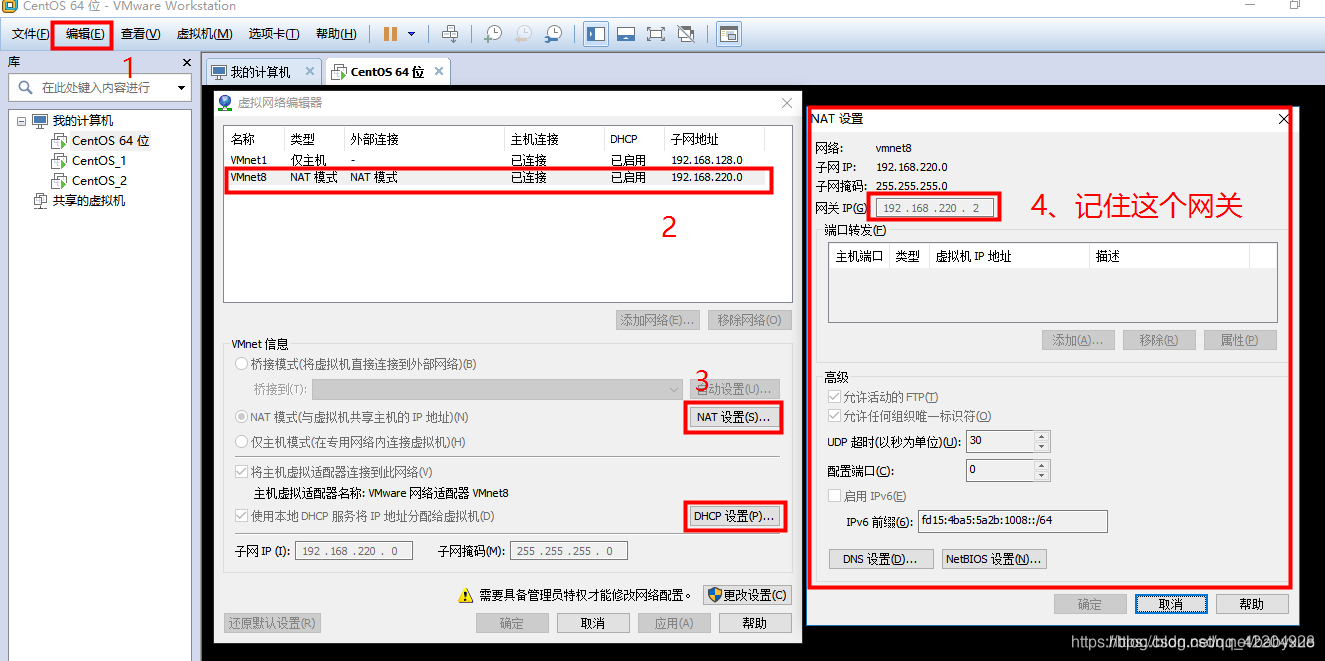Close the library panel with X
Image resolution: width=1325 pixels, height=661 pixels.
point(186,62)
